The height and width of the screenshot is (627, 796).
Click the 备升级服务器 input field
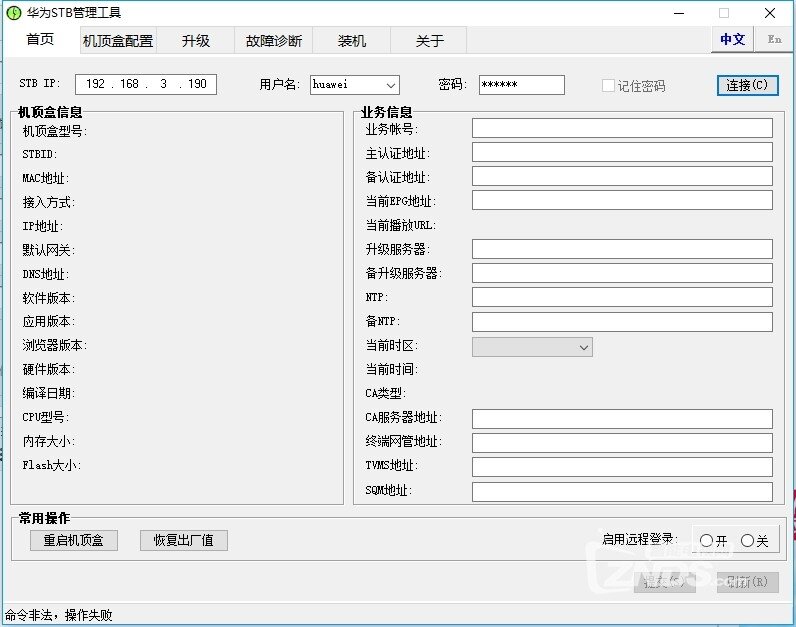[622, 273]
